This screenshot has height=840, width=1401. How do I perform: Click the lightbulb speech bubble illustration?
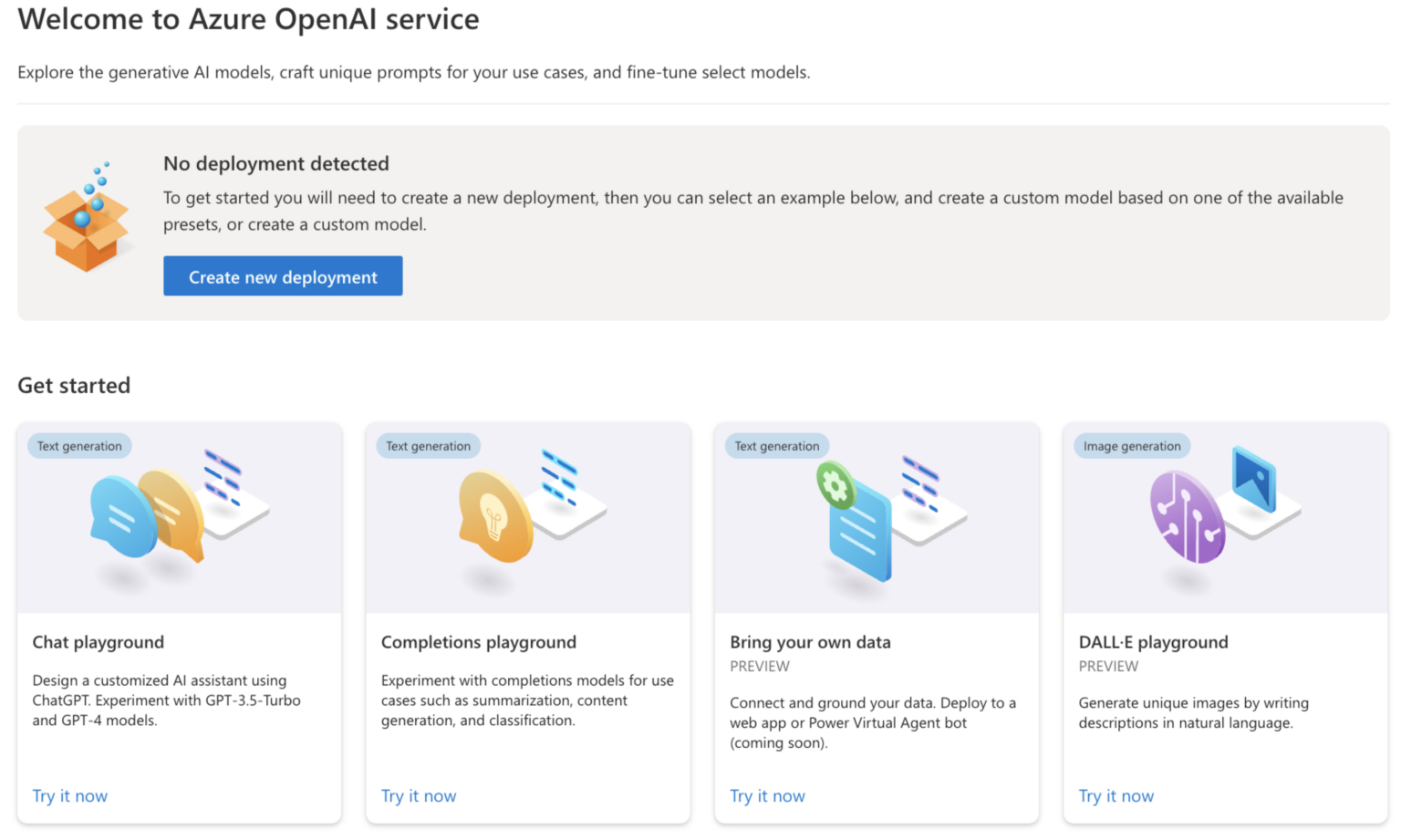[x=495, y=516]
